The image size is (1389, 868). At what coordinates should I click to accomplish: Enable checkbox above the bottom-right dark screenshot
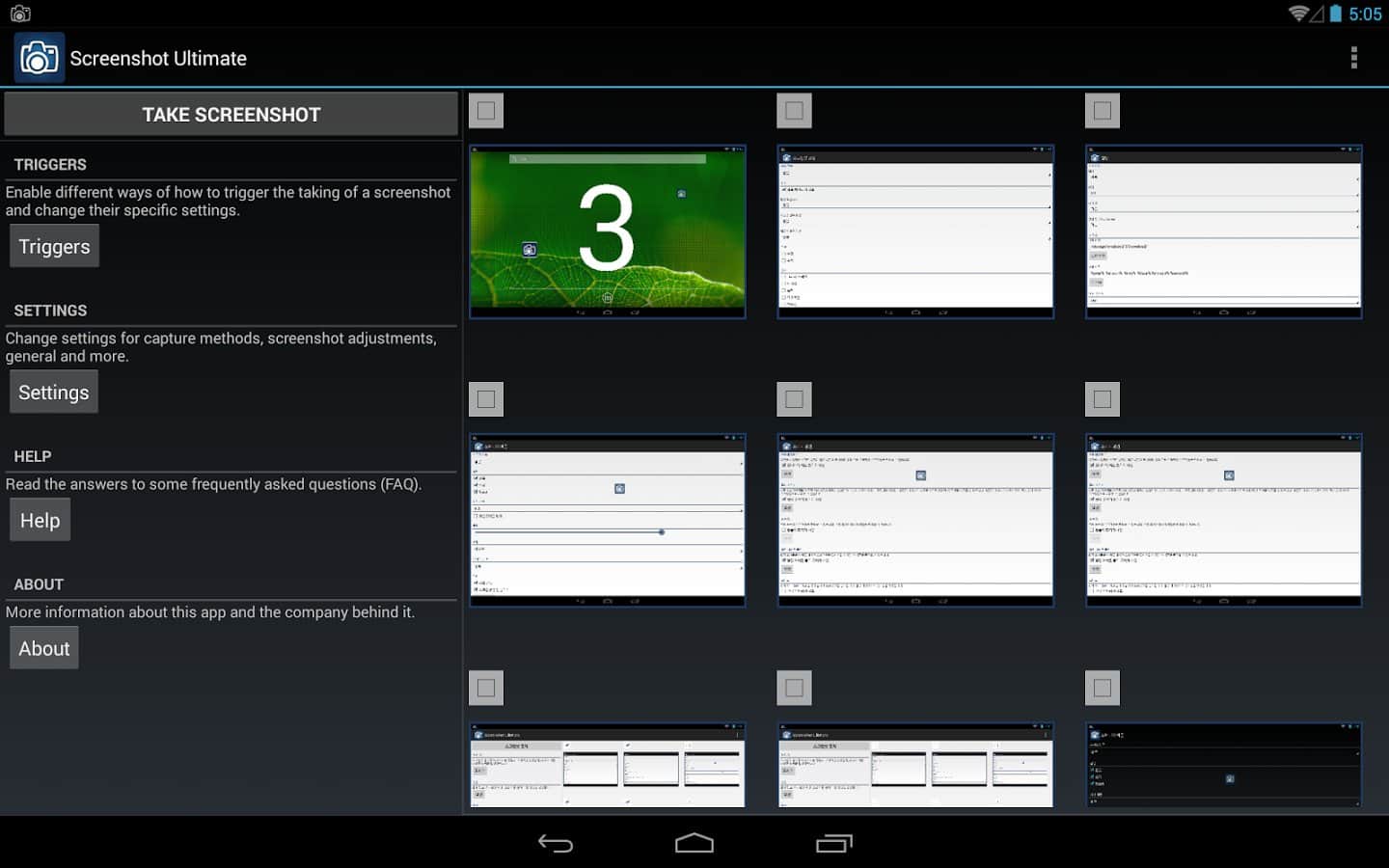point(1103,688)
